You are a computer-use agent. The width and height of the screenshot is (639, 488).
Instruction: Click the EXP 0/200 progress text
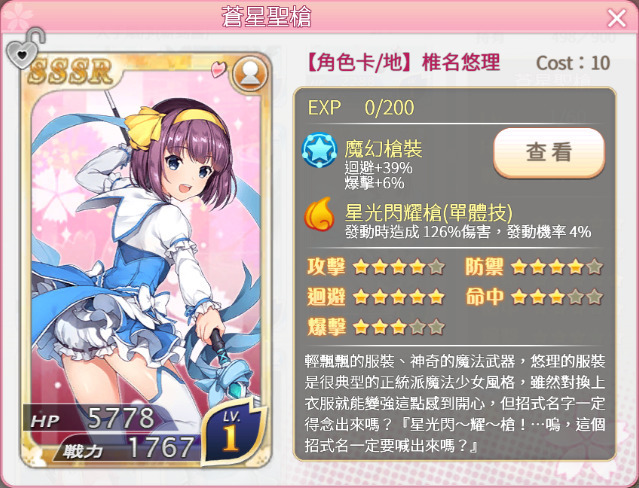(361, 108)
